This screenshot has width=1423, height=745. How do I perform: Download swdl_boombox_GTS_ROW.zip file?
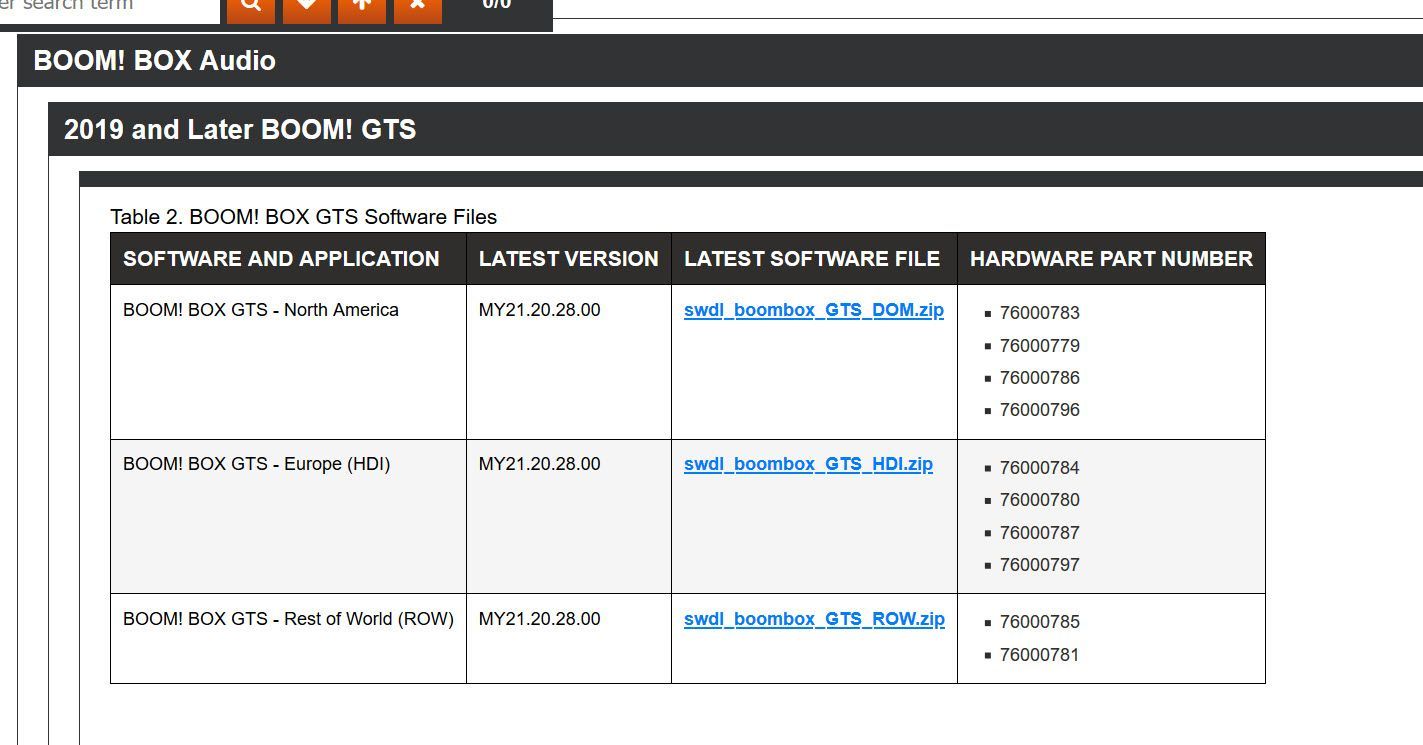(x=813, y=619)
